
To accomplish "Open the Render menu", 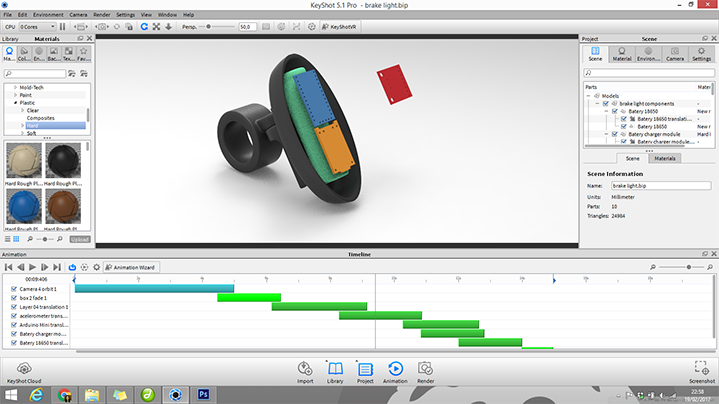I will point(101,15).
